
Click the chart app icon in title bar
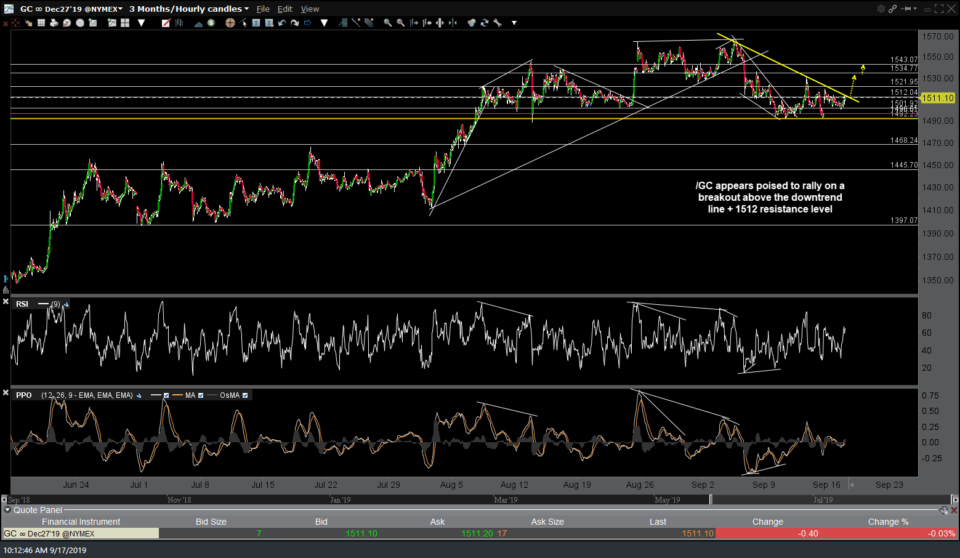coord(8,8)
